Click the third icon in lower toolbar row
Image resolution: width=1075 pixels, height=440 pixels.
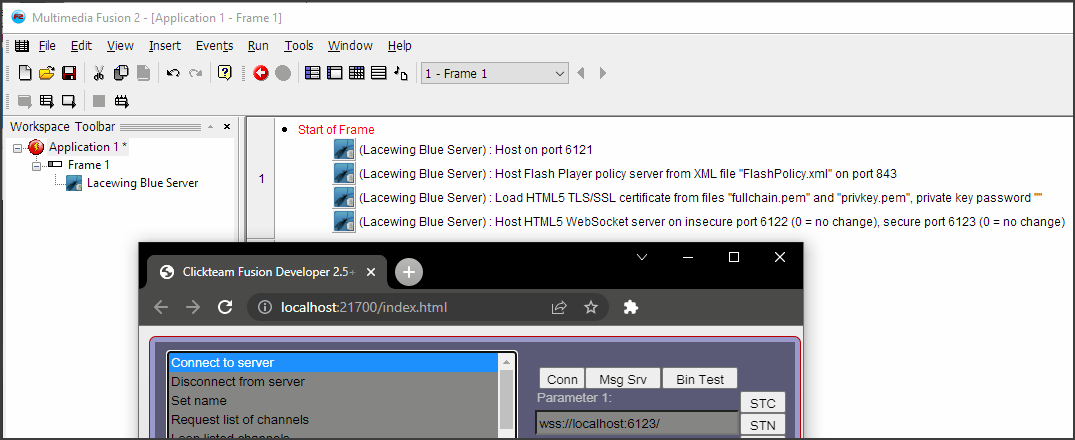(x=69, y=101)
